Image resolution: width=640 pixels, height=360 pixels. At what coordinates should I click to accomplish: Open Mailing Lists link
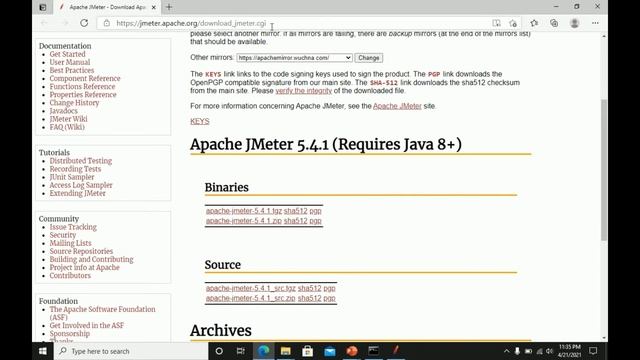coord(71,243)
